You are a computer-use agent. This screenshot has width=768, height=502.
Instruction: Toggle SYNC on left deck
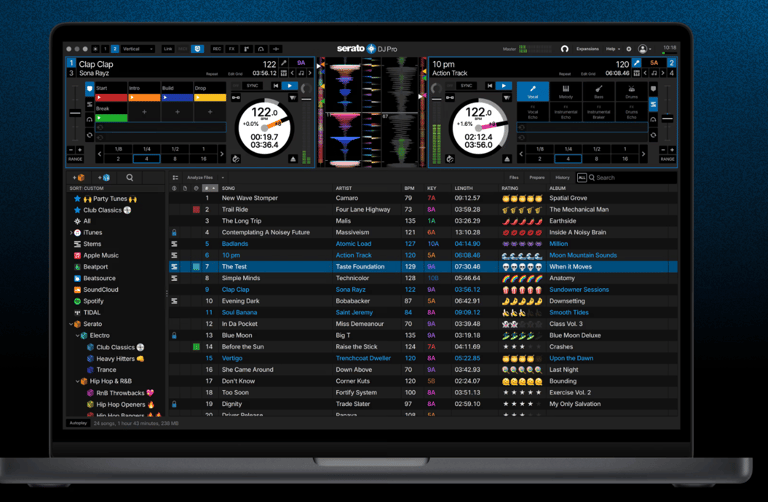click(252, 86)
